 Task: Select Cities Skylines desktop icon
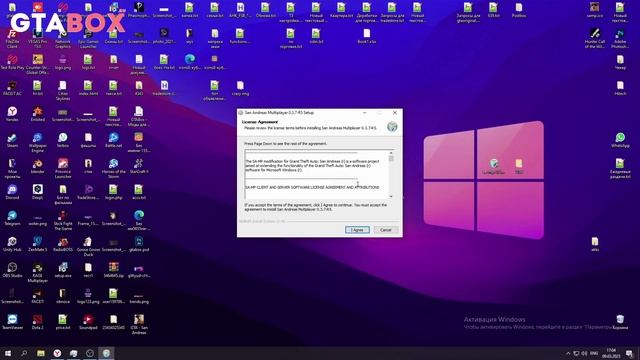pos(63,90)
